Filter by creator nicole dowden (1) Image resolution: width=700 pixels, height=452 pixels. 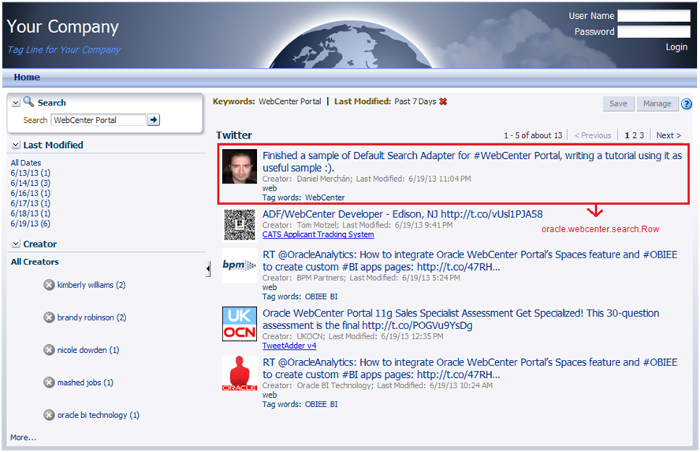88,350
